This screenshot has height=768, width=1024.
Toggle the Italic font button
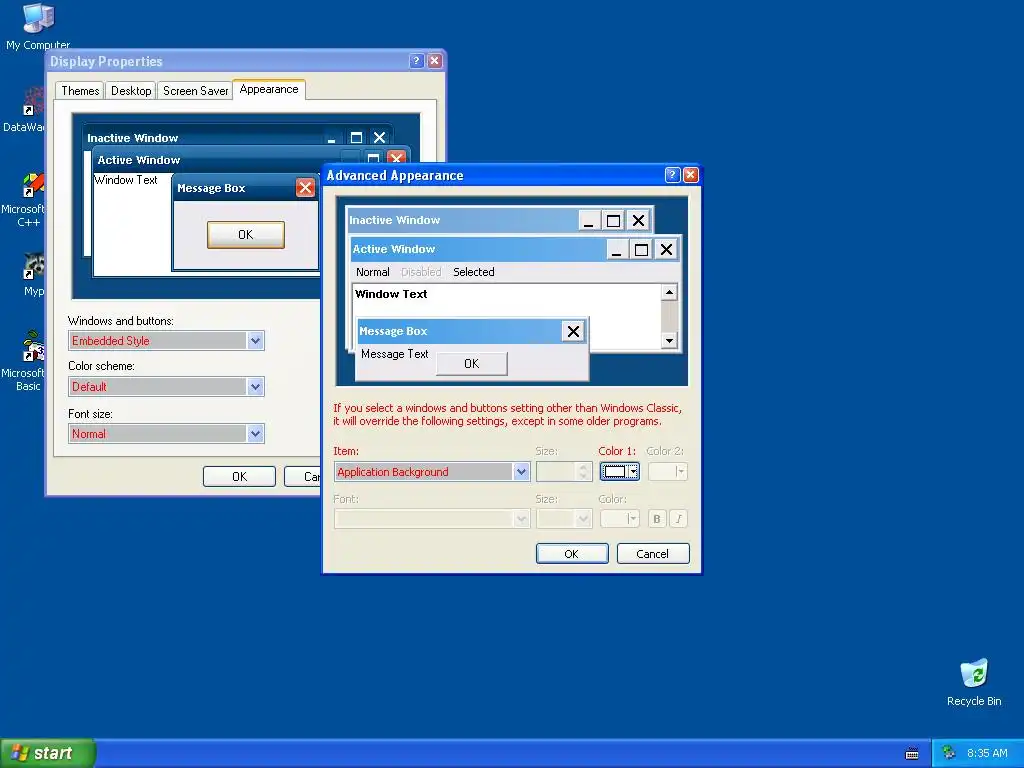[679, 519]
